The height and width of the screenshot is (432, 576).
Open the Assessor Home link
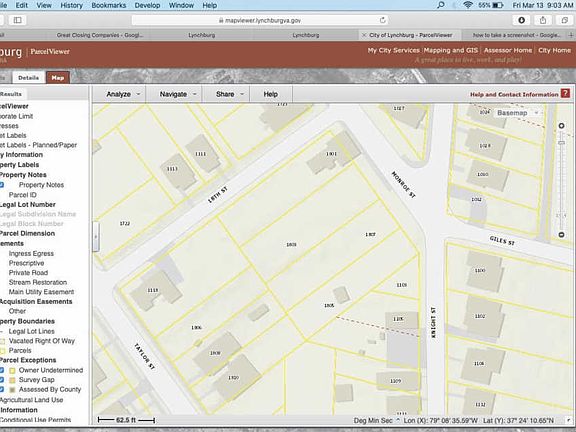508,50
